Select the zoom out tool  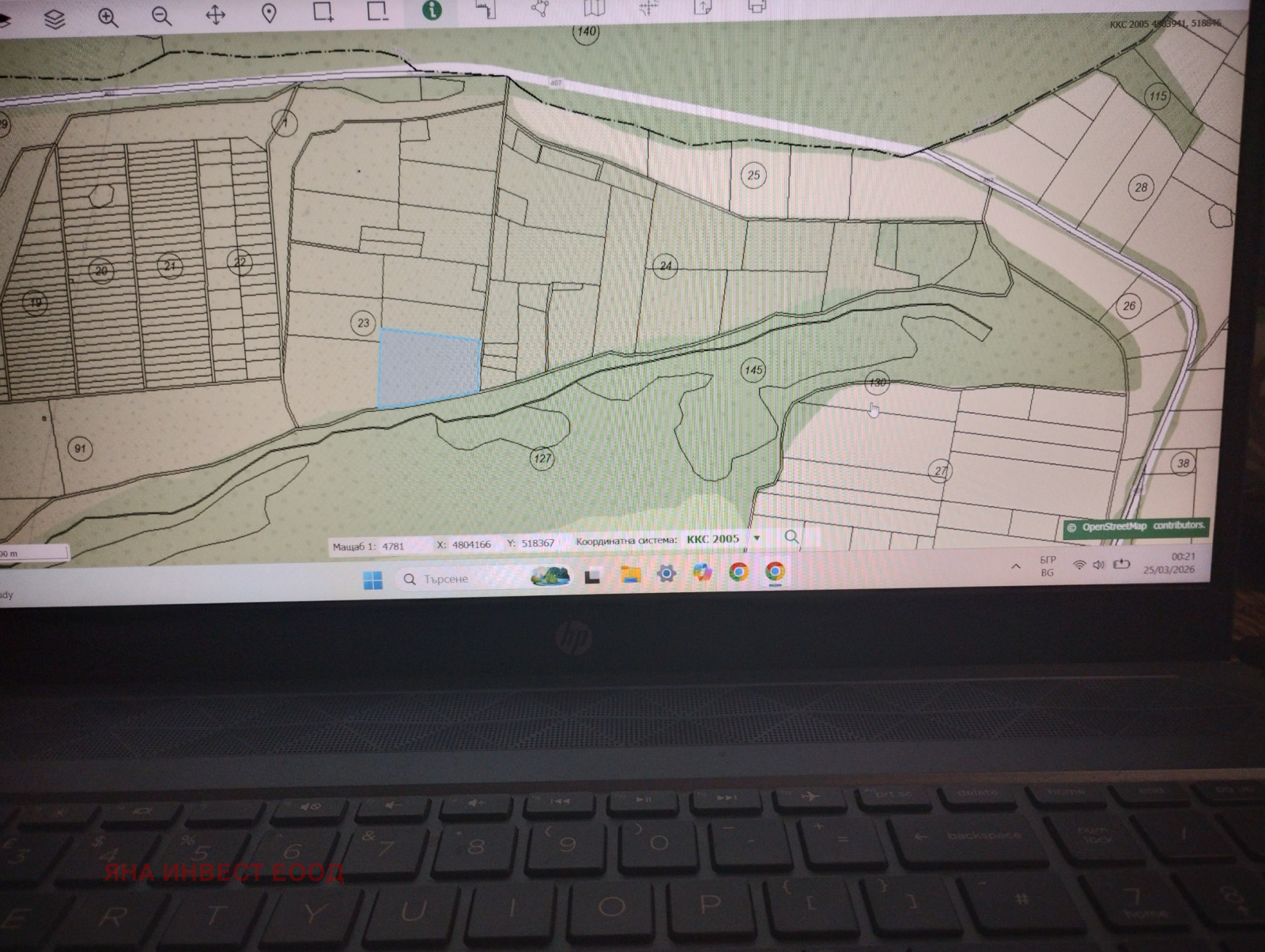pos(161,17)
